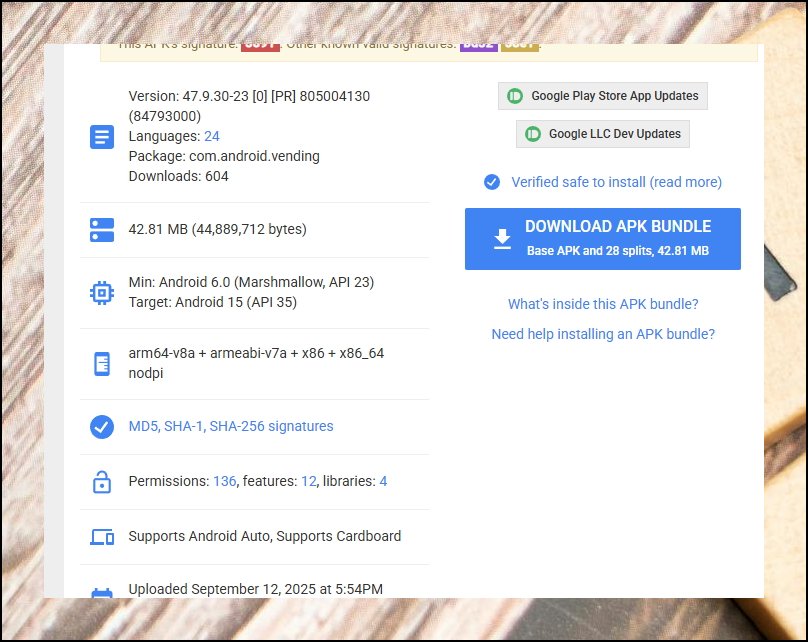Screen dimensions: 808x642
Task: Click Pushbullet icon on Play Store App Updates
Action: click(x=515, y=96)
